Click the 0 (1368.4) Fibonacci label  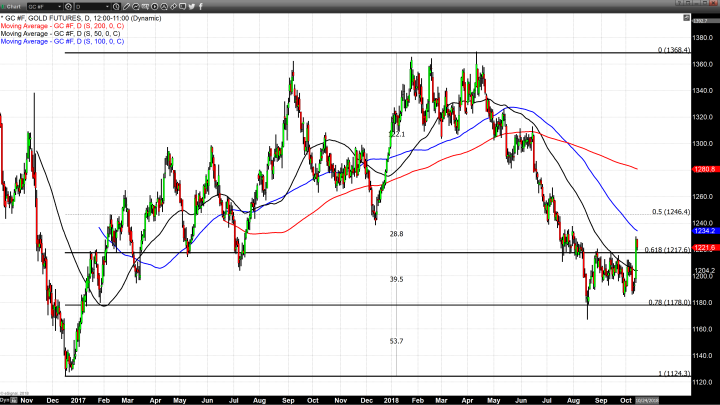[x=674, y=50]
